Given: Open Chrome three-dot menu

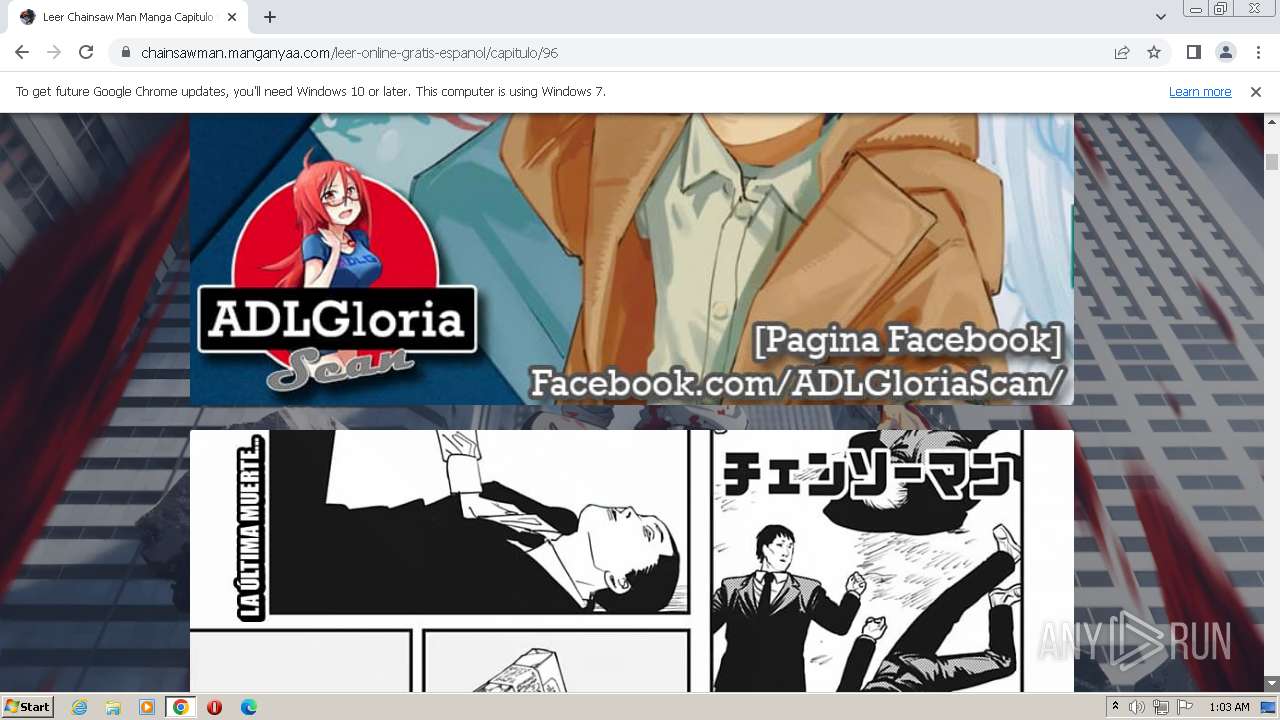Looking at the screenshot, I should click(x=1258, y=52).
